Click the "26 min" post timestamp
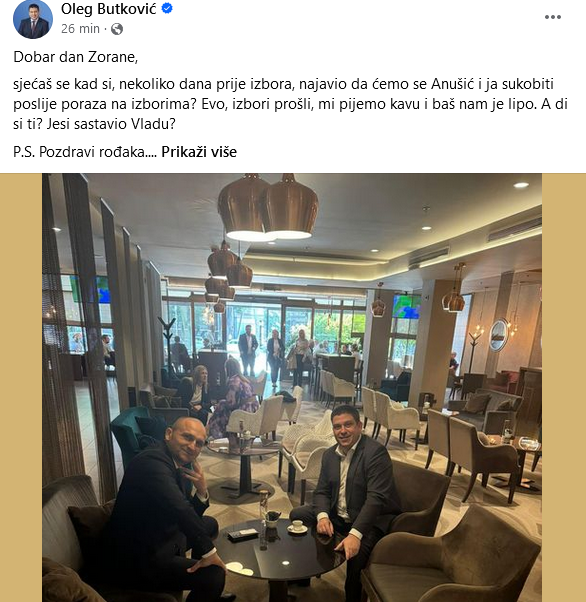 [80, 29]
